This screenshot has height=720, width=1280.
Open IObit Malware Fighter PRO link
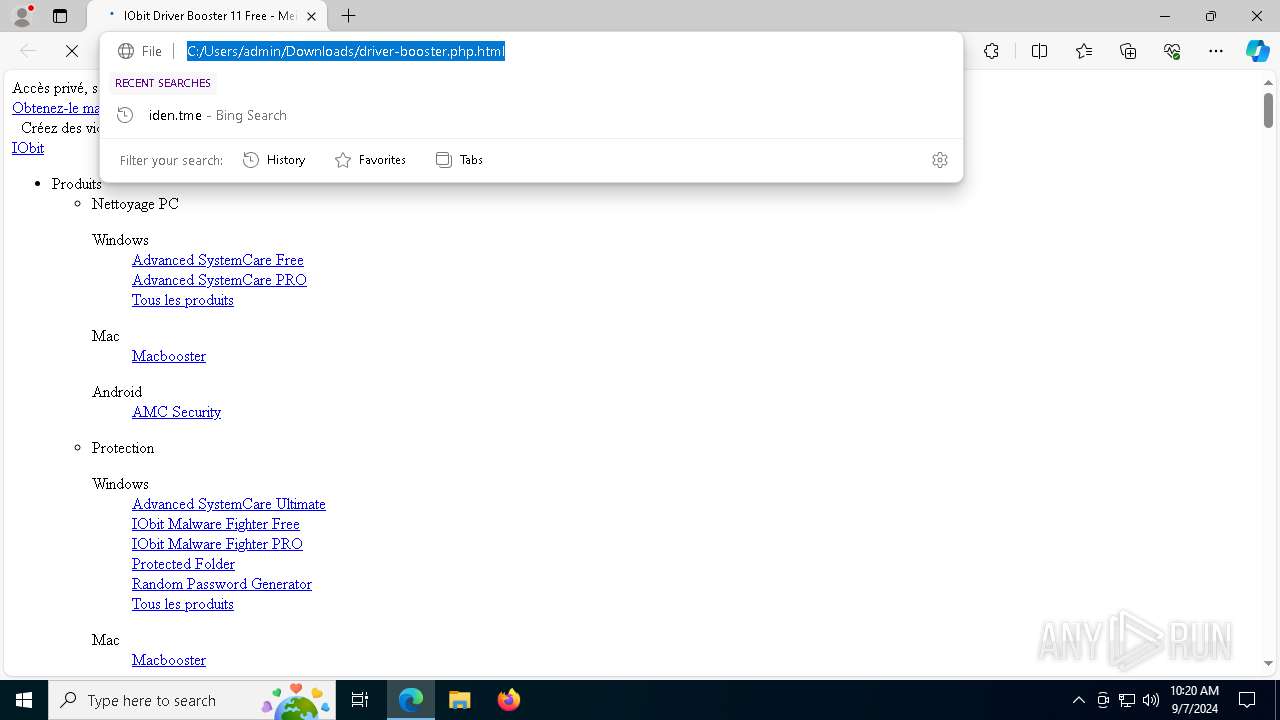tap(217, 544)
